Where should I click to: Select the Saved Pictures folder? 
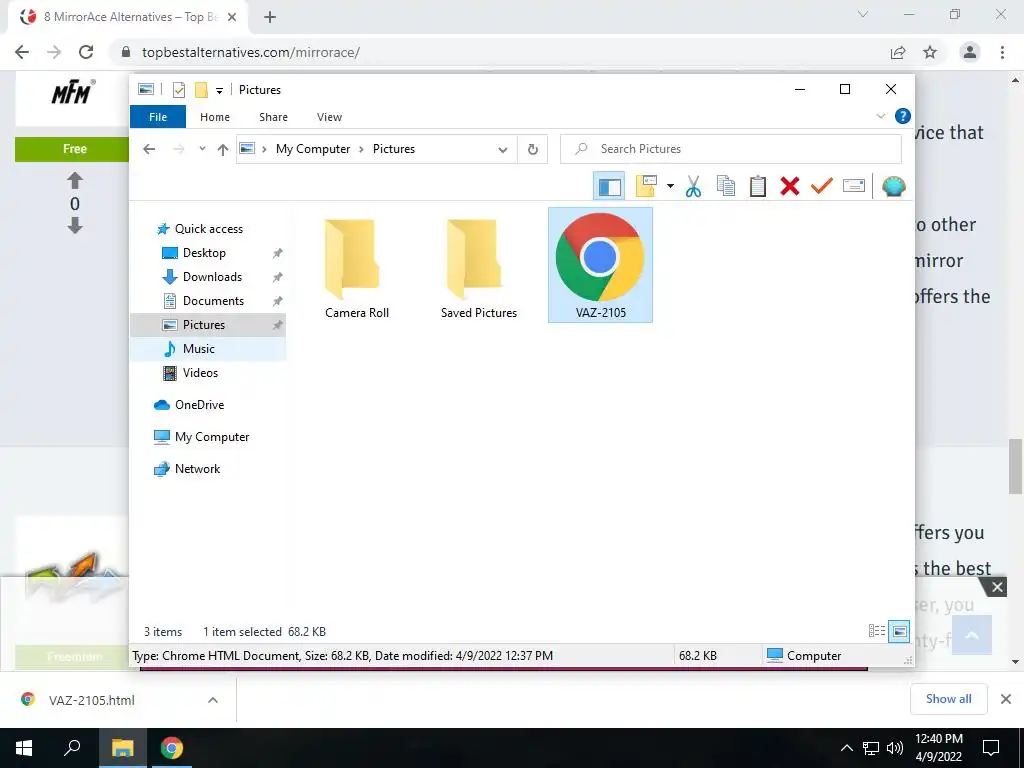[x=479, y=268]
